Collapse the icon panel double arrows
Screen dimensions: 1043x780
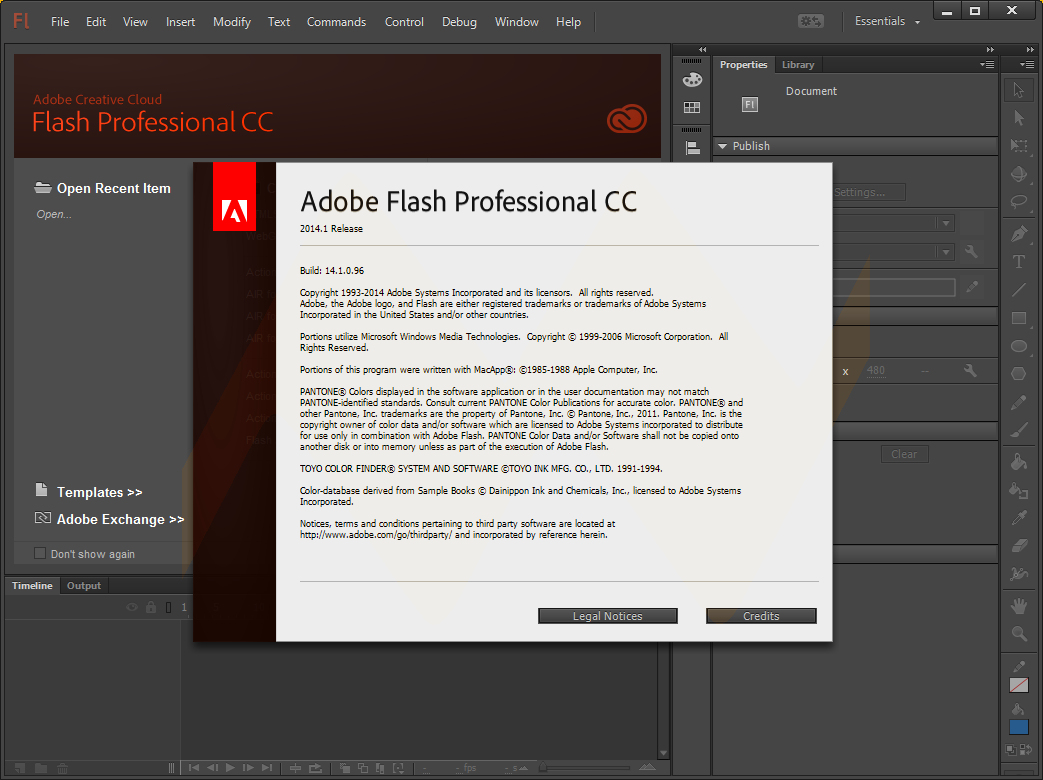(702, 49)
